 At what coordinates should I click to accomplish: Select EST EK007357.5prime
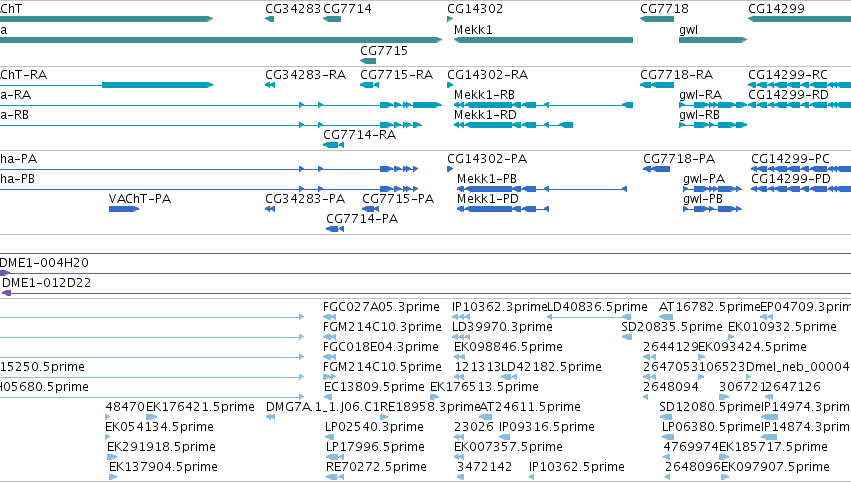508,447
